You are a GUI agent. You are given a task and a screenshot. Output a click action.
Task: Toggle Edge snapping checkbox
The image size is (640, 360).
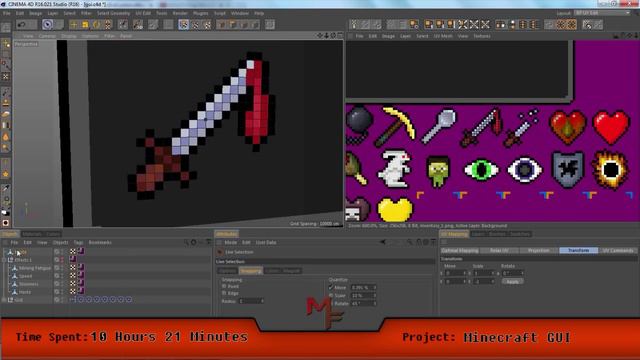point(224,293)
